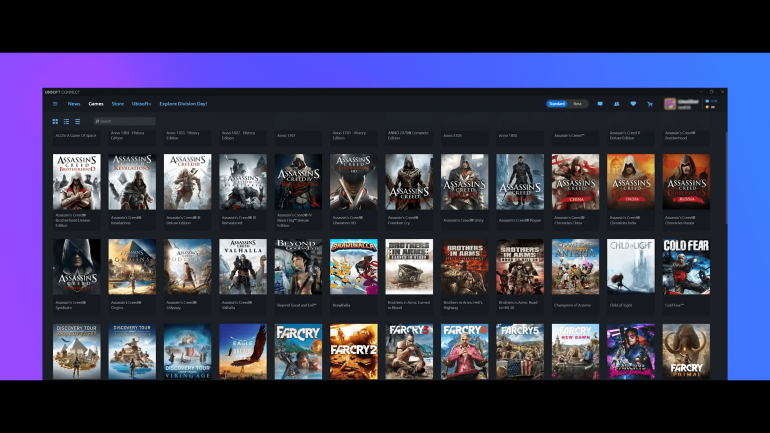
Task: Open Far Cry 5 cover
Action: point(520,352)
